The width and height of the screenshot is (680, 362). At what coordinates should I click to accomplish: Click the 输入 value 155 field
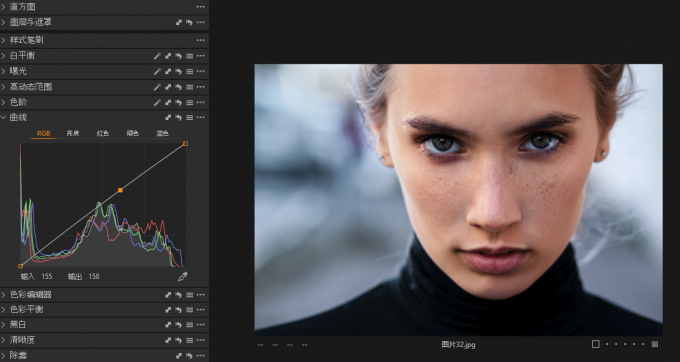(47, 277)
